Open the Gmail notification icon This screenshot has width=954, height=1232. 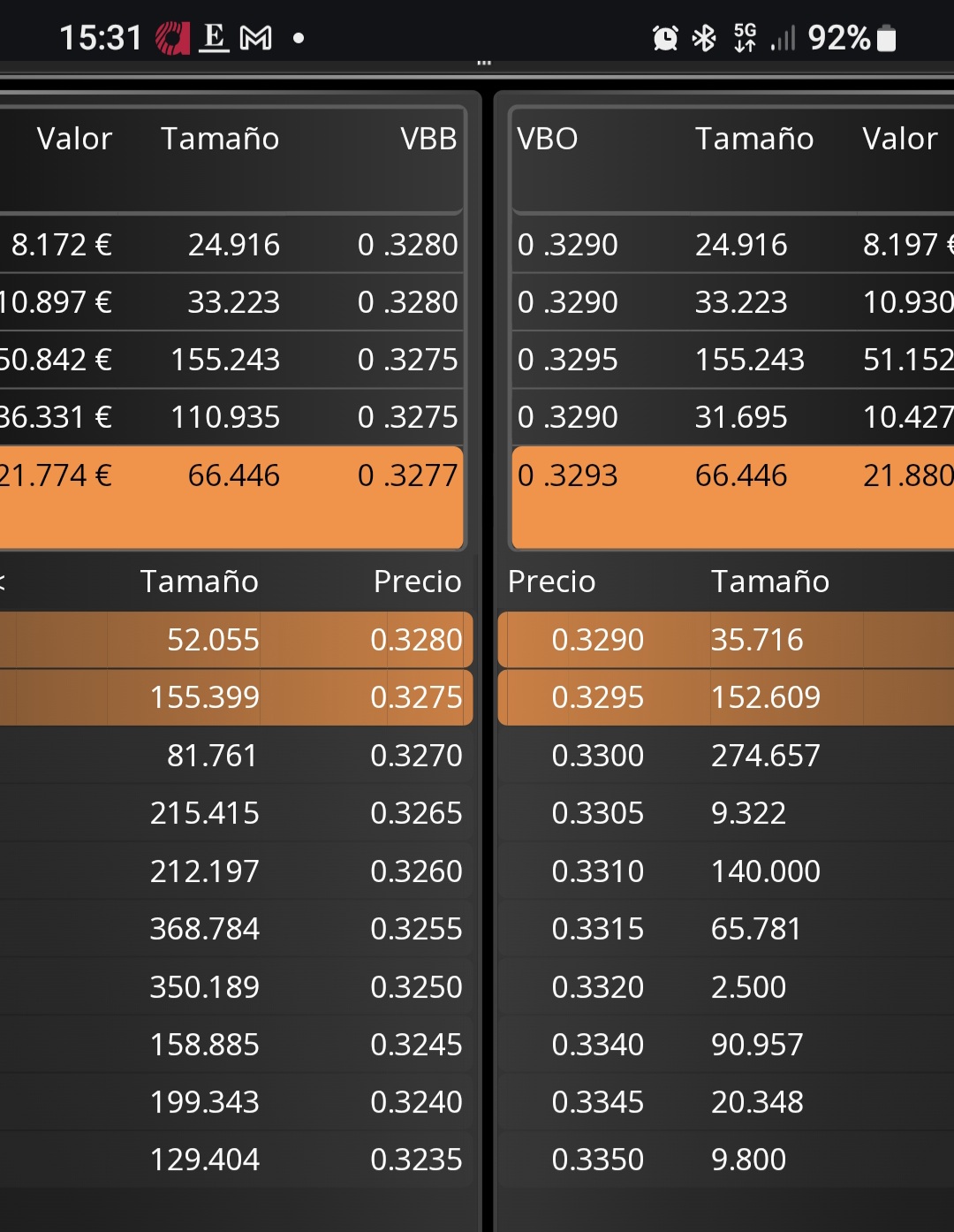point(256,38)
